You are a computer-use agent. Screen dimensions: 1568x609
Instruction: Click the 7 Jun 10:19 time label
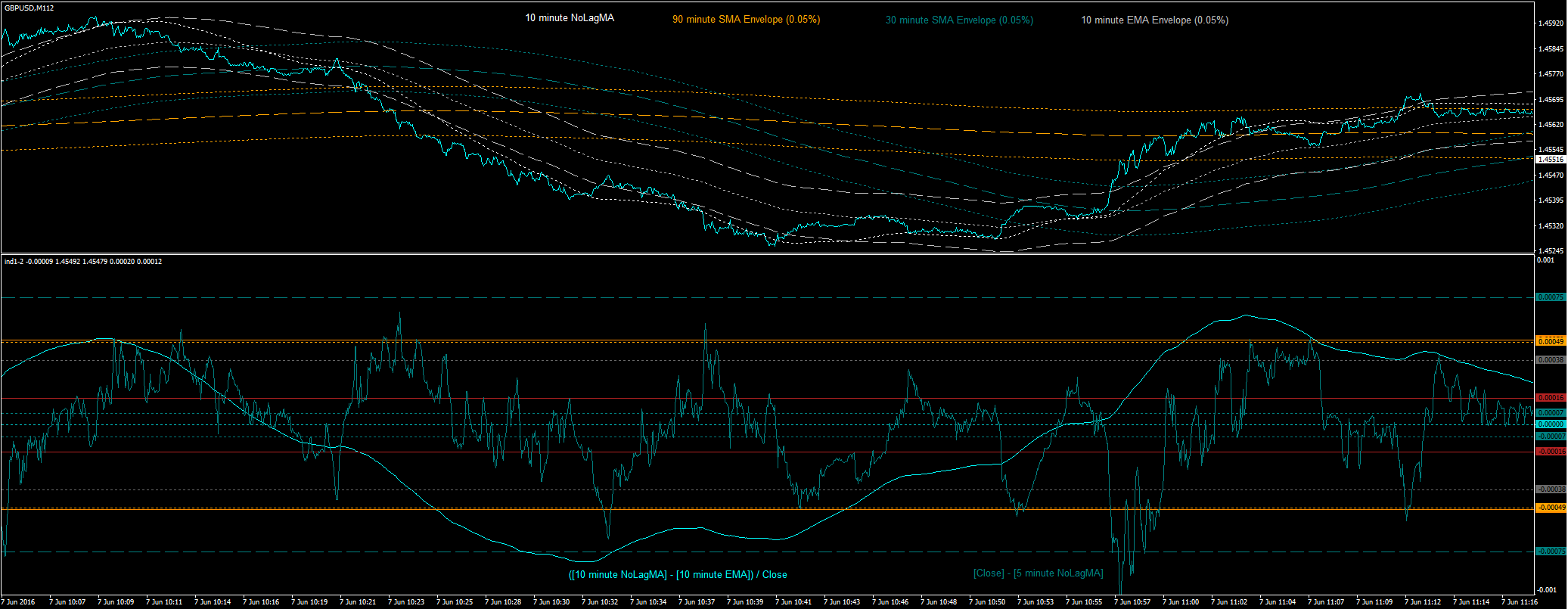(309, 603)
